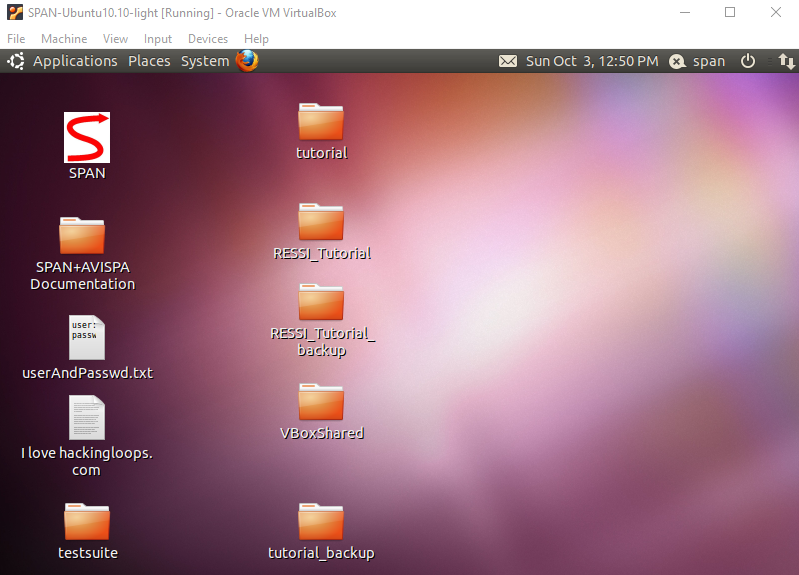Maximize the VirtualBox window

pos(730,12)
